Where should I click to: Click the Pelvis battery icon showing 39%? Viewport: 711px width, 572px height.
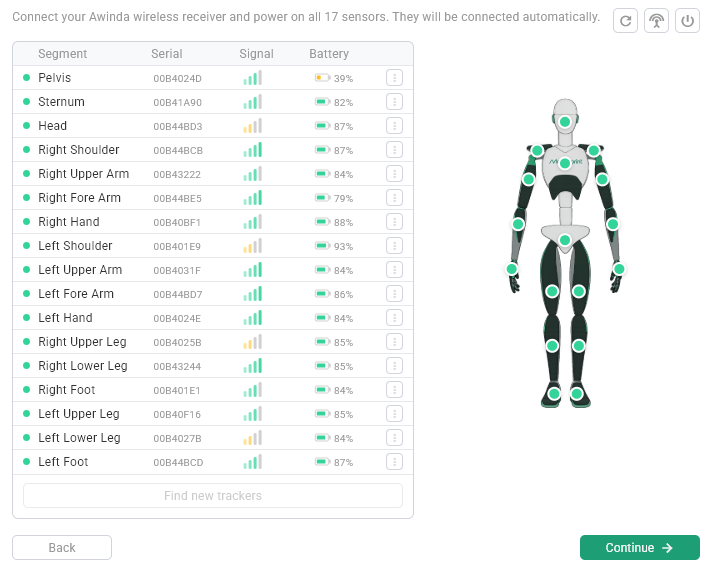click(322, 78)
